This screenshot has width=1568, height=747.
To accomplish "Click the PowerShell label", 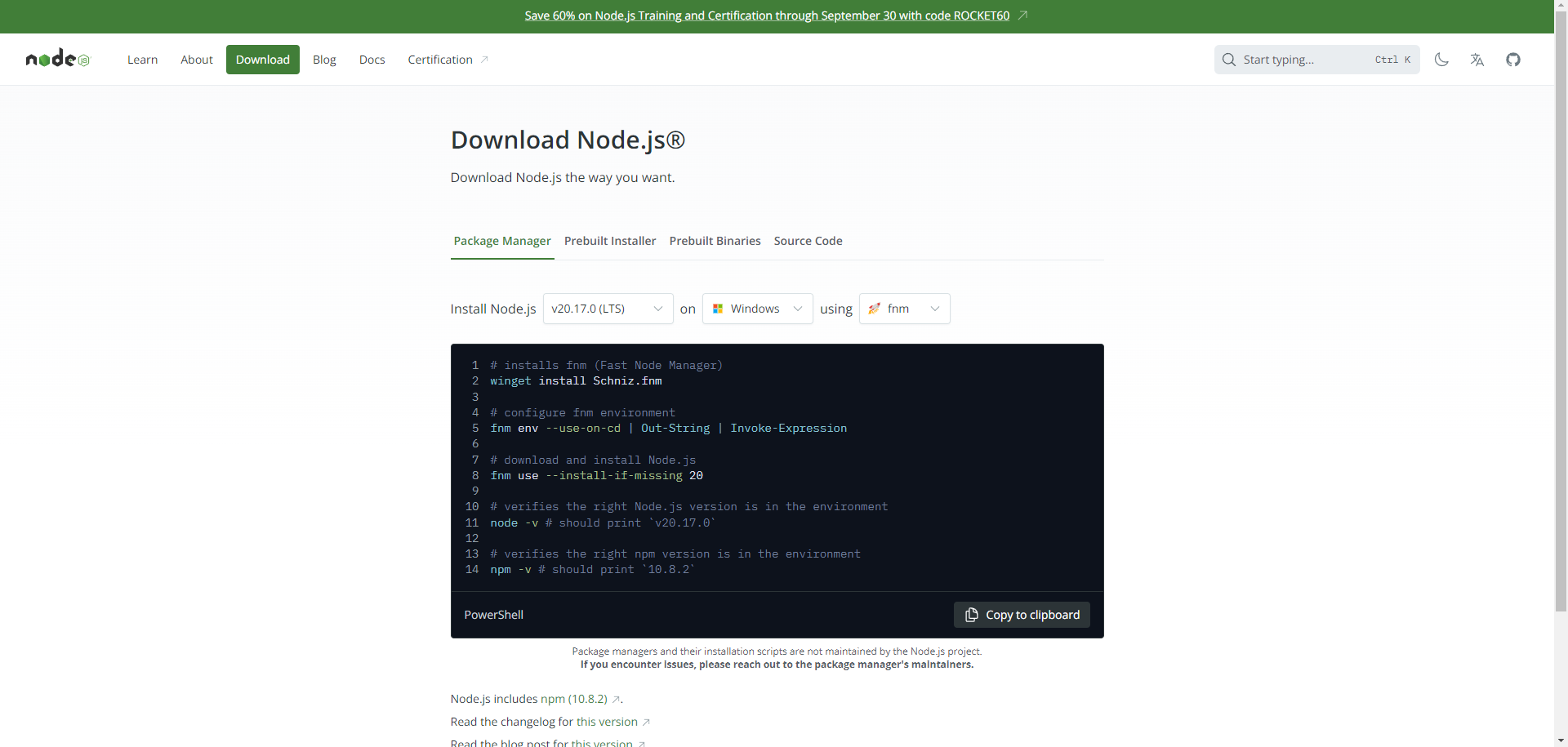I will pyautogui.click(x=493, y=615).
